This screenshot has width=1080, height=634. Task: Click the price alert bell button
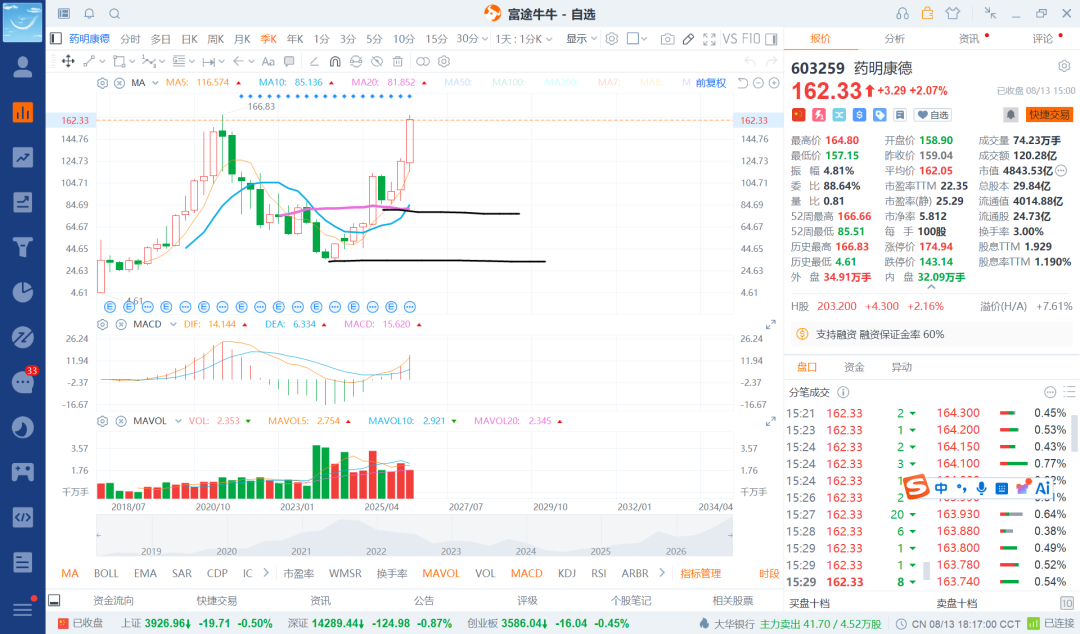point(1010,115)
